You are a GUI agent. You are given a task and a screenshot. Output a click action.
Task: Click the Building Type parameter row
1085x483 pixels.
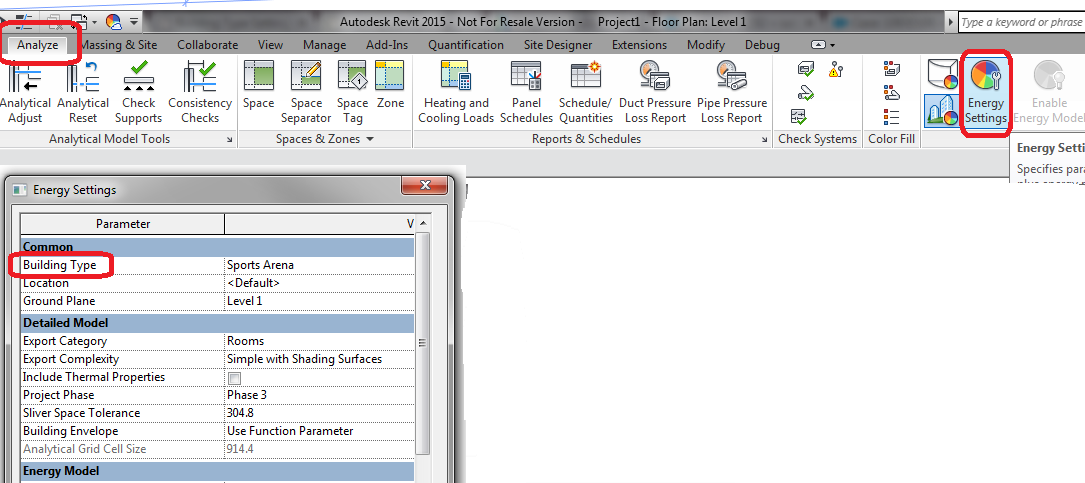tap(218, 265)
